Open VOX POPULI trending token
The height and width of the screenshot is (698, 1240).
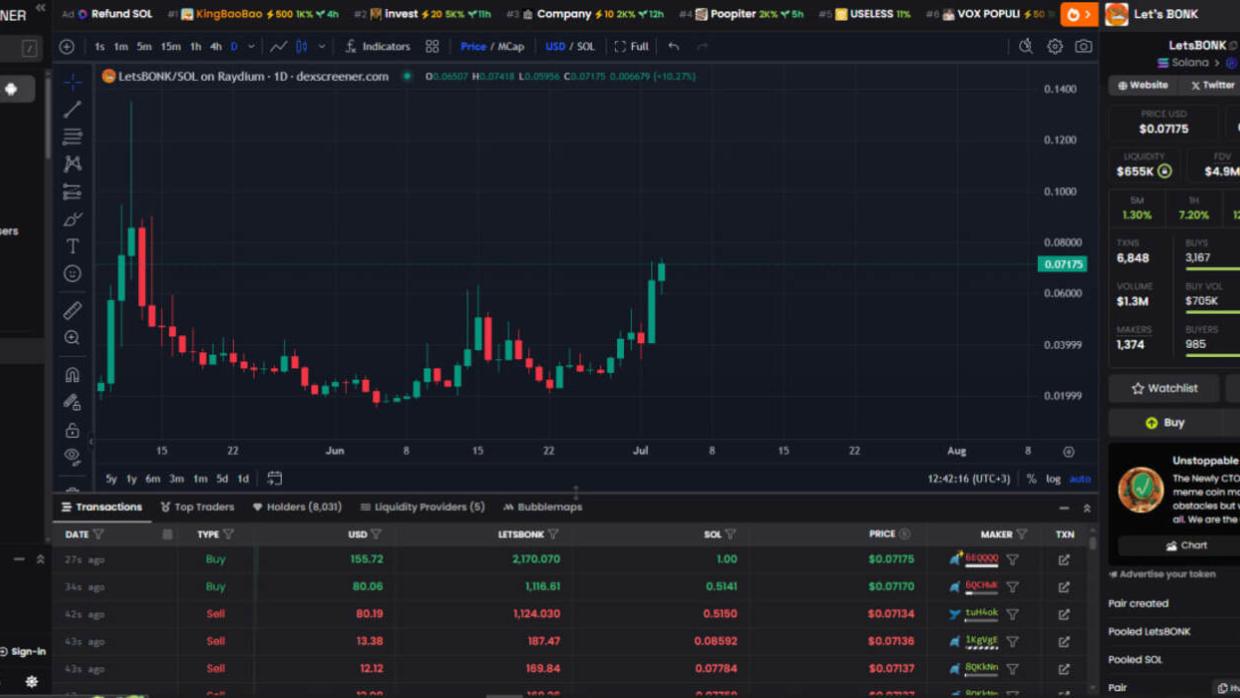[x=989, y=15]
